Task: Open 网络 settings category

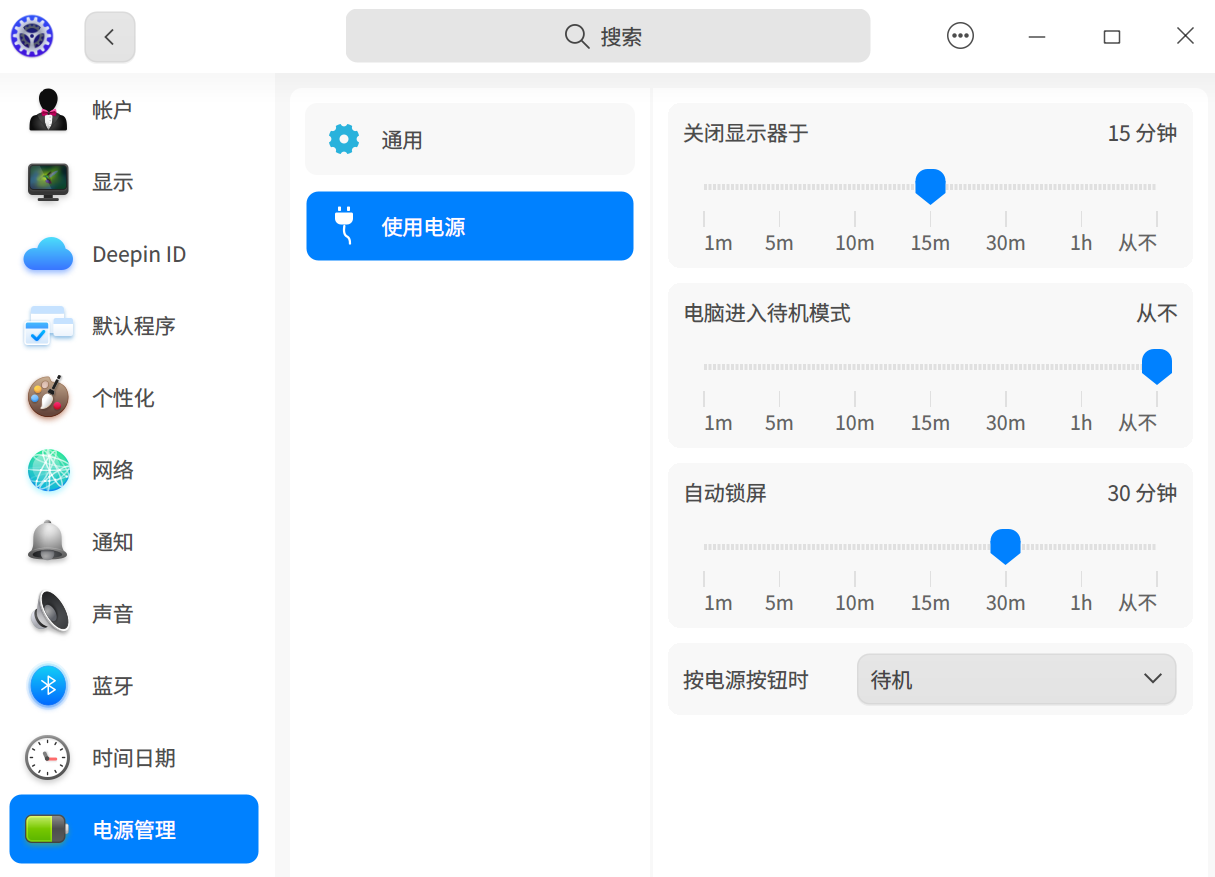Action: 134,470
